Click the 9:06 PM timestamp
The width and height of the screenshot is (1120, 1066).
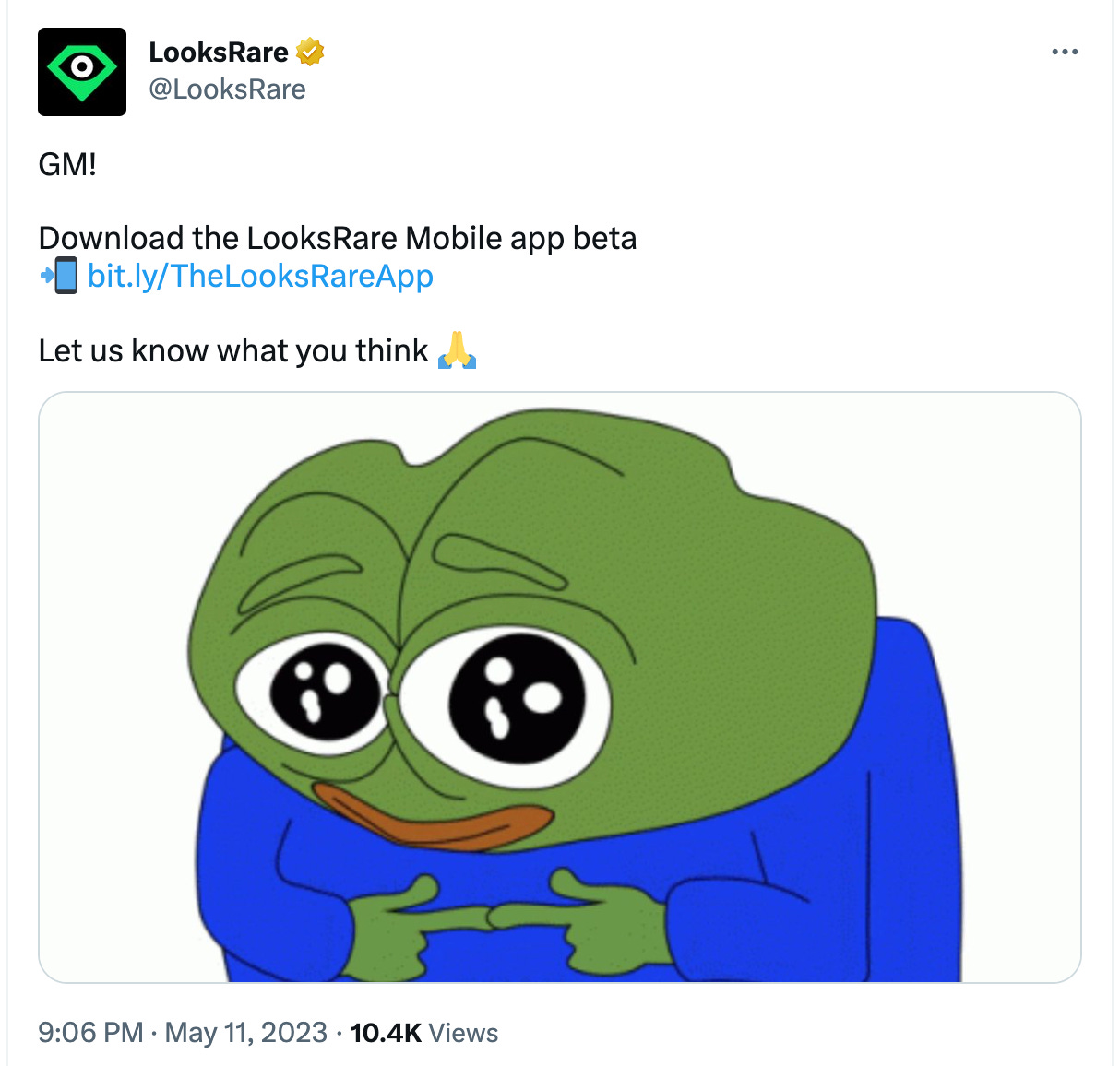(90, 1032)
